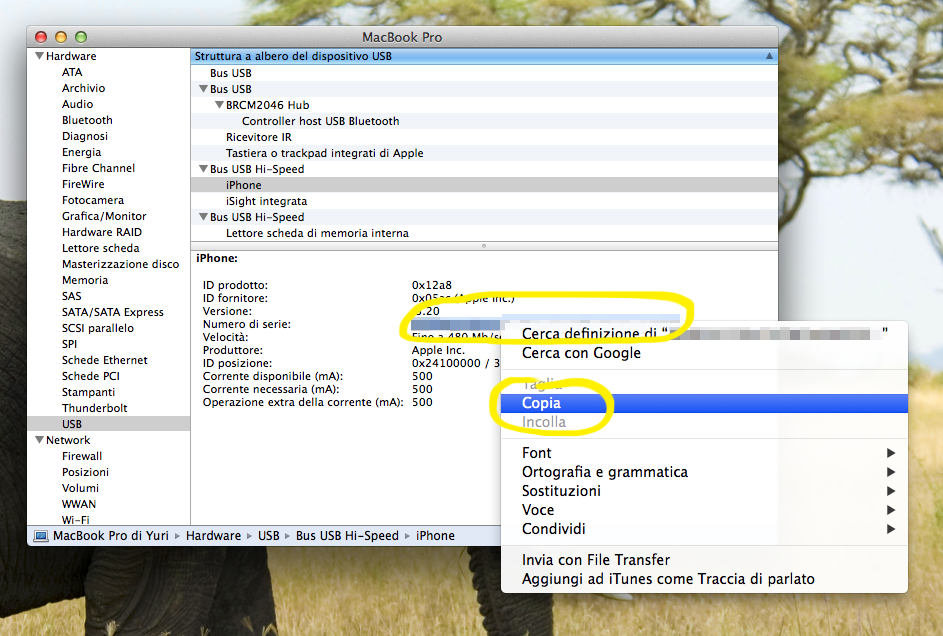Select FireWire in the sidebar
The image size is (943, 636).
pos(83,184)
